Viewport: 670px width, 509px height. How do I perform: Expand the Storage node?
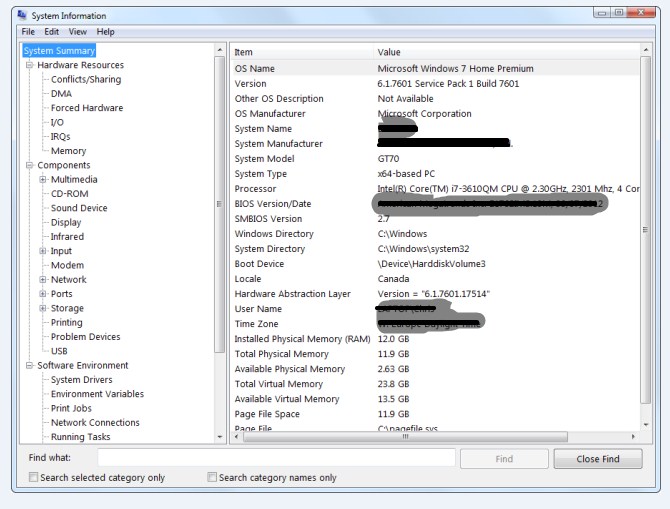43,308
